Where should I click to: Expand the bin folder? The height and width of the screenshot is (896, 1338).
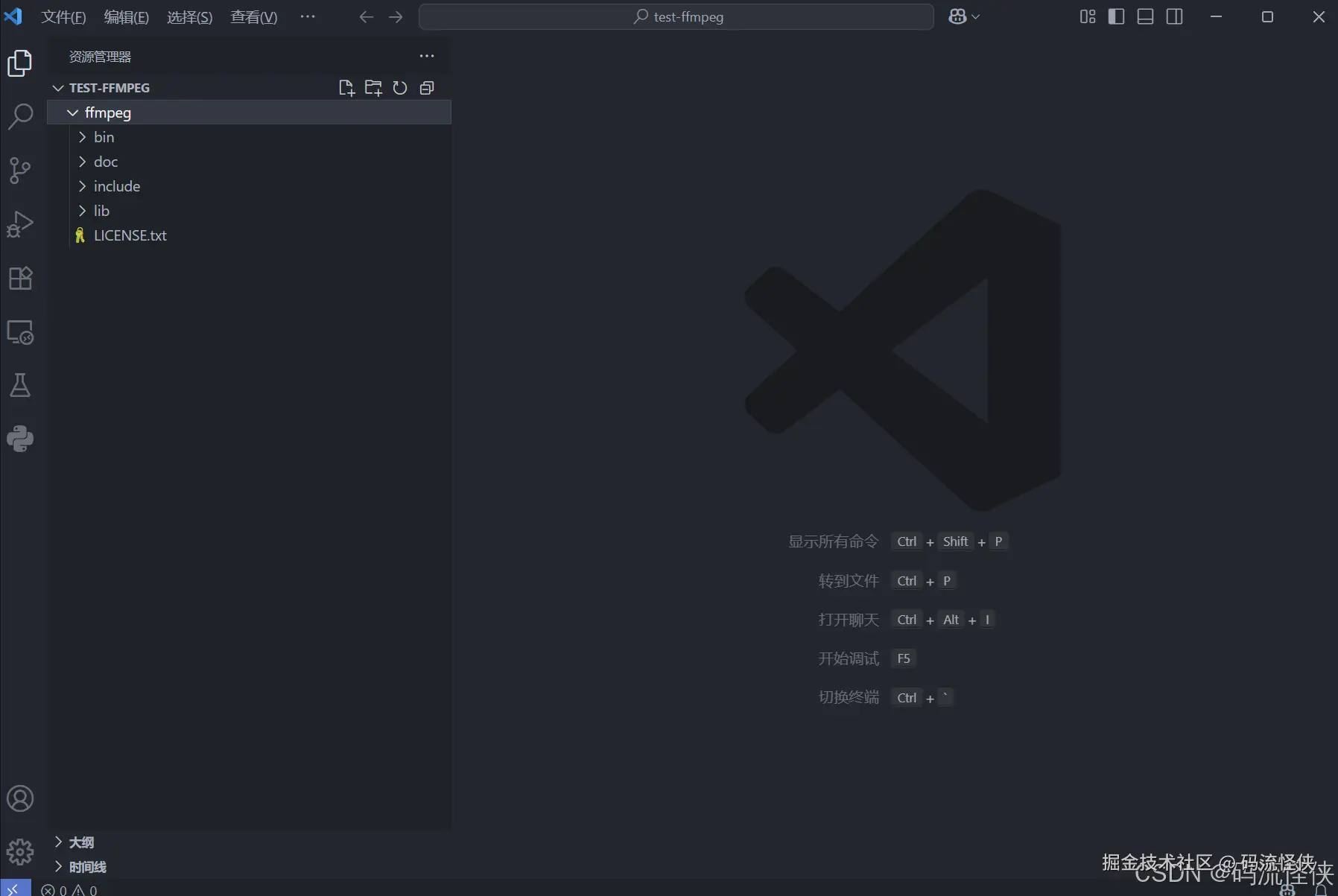coord(250,137)
